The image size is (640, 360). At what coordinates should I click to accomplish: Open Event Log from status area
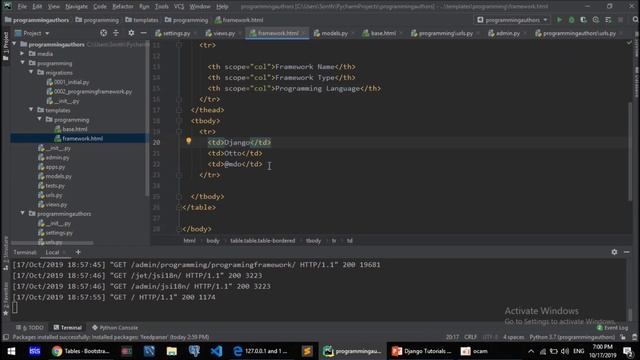point(612,328)
